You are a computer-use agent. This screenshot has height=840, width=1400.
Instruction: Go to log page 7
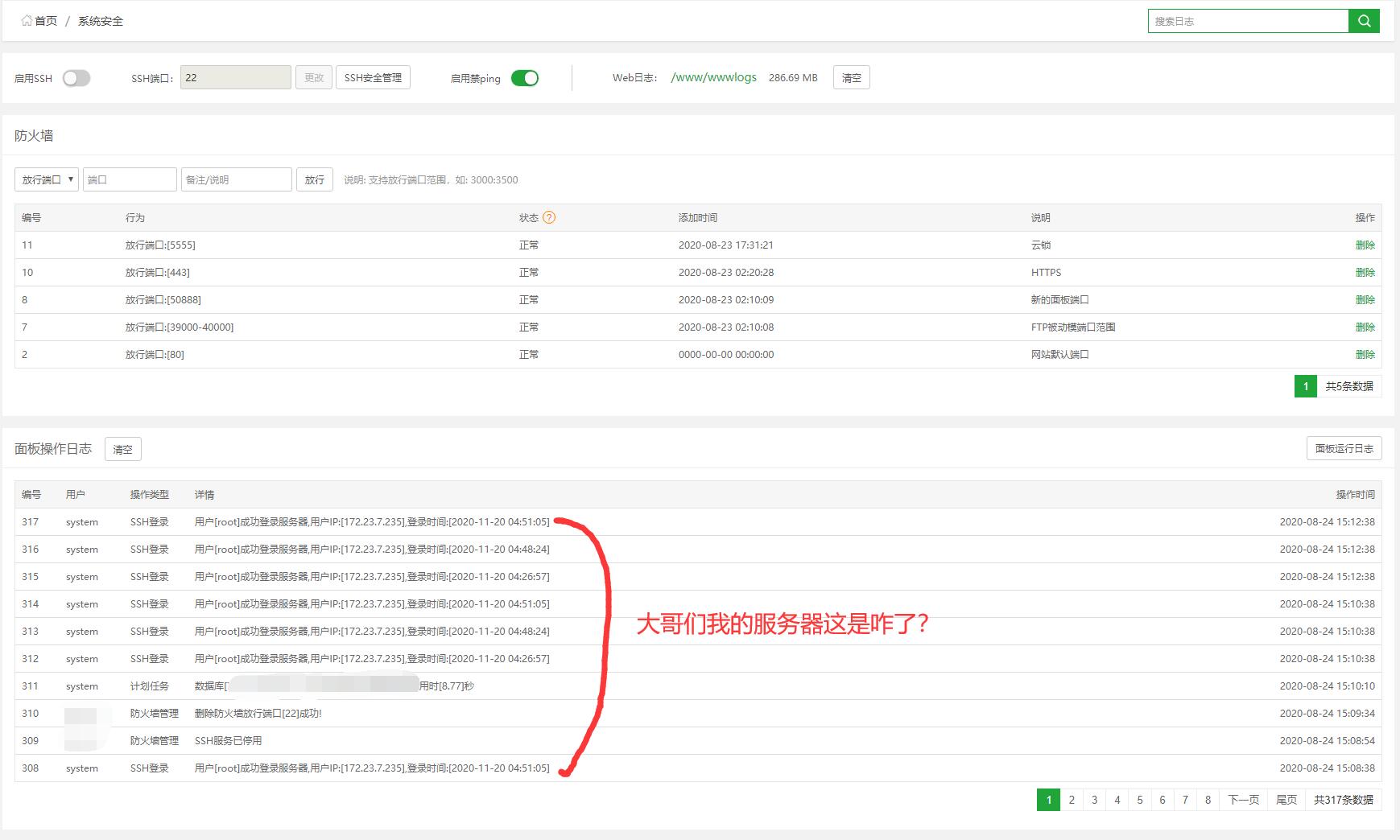point(1185,799)
